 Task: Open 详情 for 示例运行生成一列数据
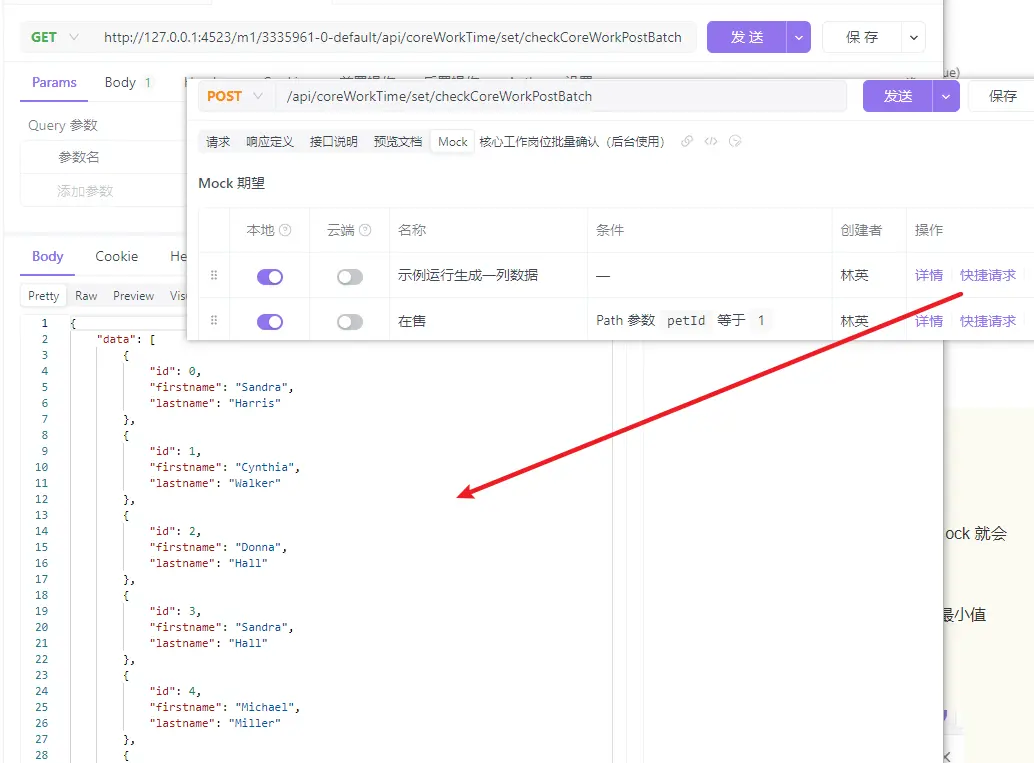point(928,275)
